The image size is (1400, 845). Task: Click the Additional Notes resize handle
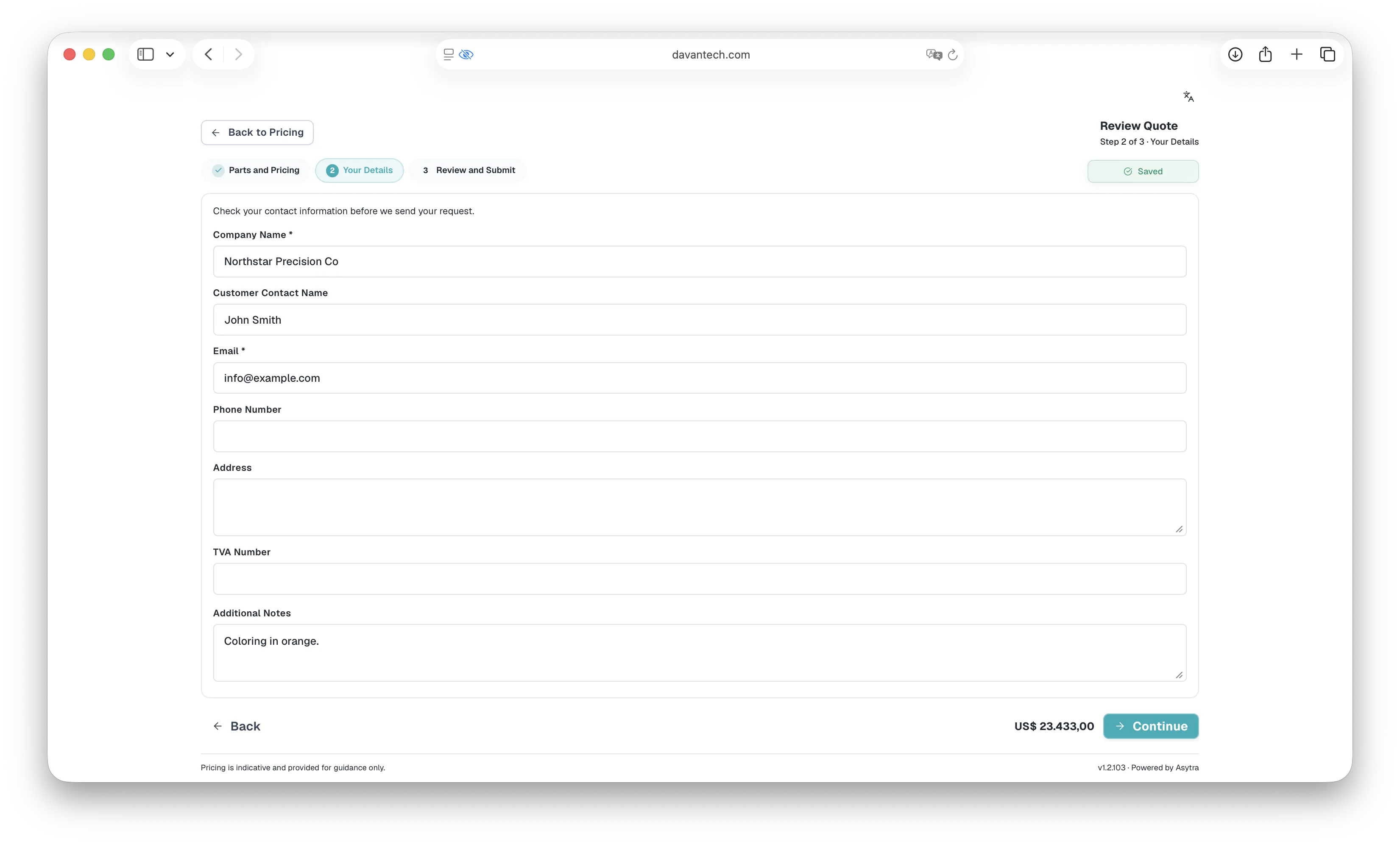pyautogui.click(x=1179, y=675)
